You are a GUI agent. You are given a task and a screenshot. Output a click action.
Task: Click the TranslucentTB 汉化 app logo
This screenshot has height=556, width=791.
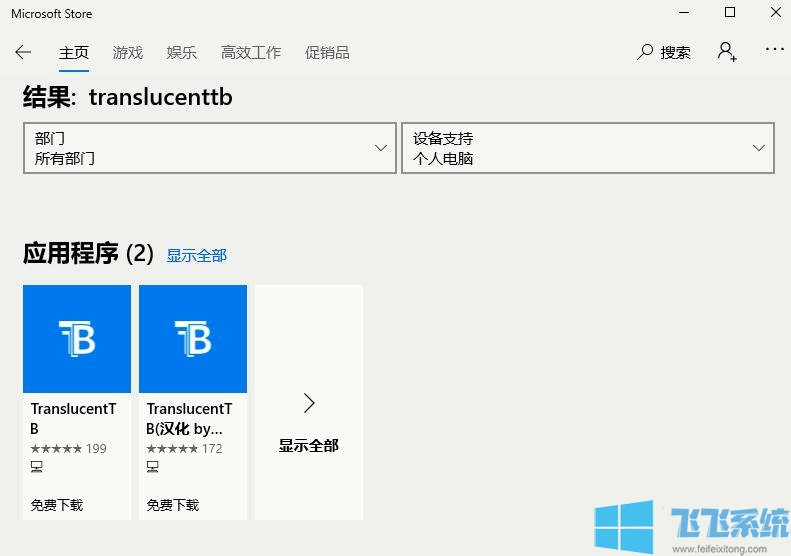pyautogui.click(x=193, y=339)
